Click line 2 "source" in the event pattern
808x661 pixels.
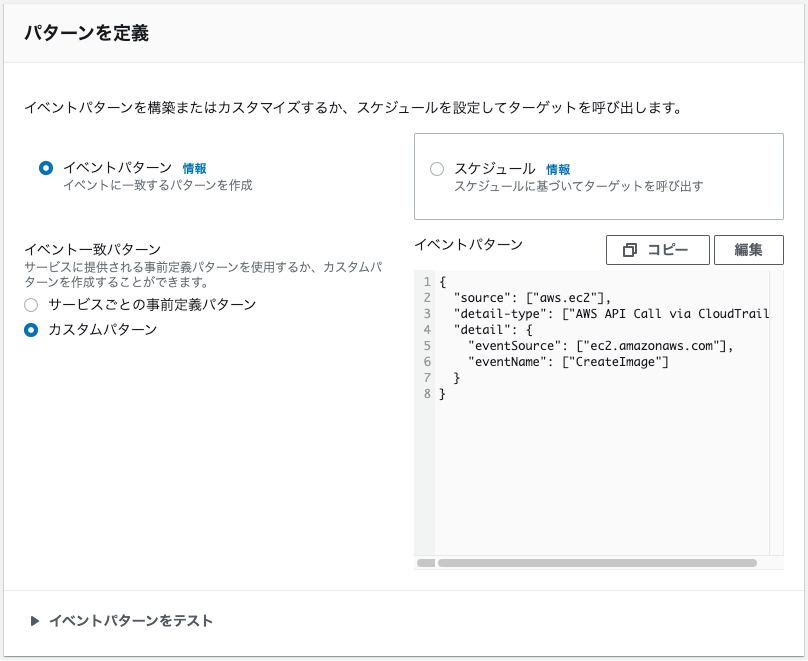click(532, 298)
